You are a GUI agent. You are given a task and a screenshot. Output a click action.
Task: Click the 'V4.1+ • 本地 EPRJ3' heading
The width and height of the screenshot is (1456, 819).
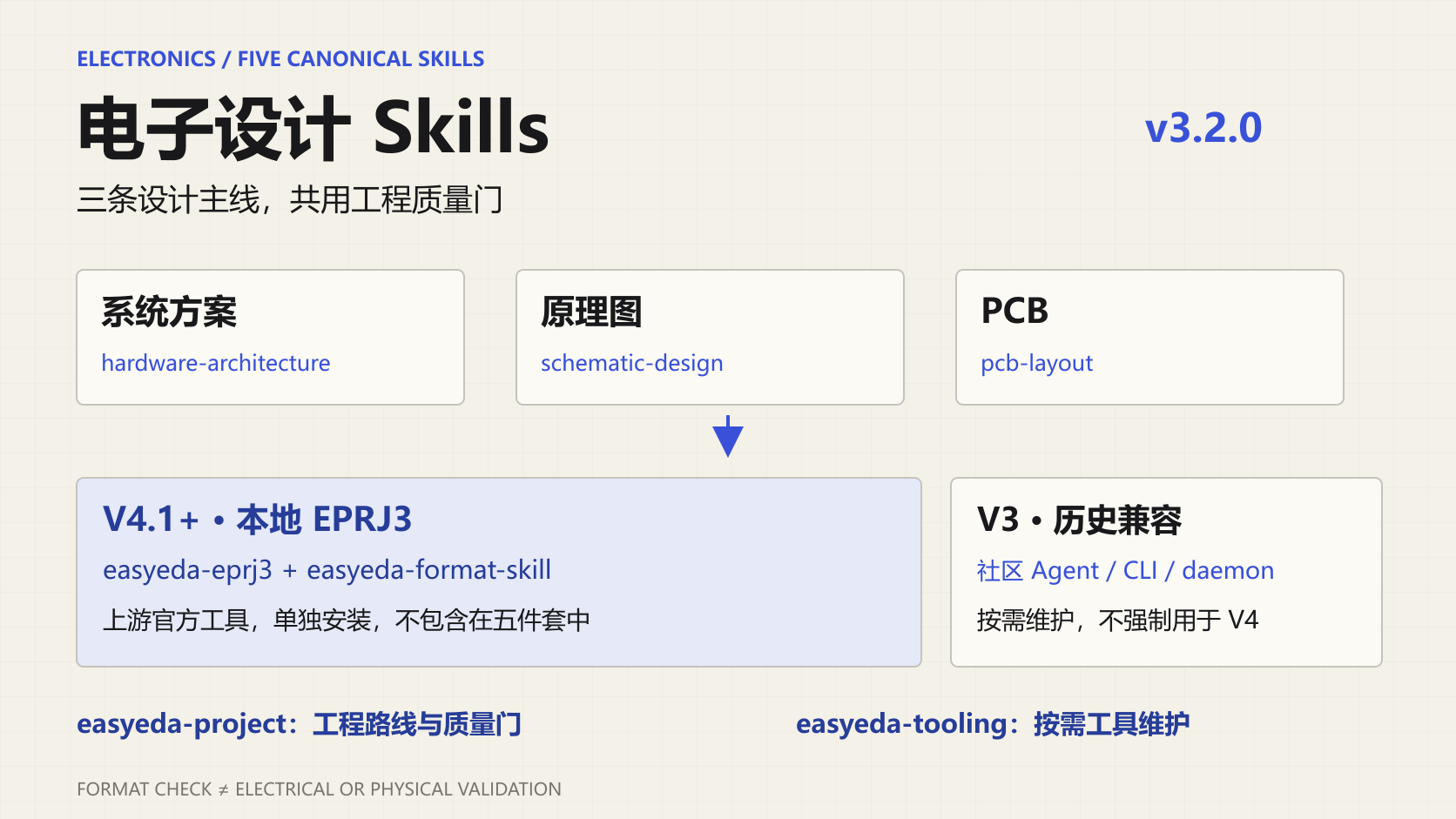click(257, 520)
